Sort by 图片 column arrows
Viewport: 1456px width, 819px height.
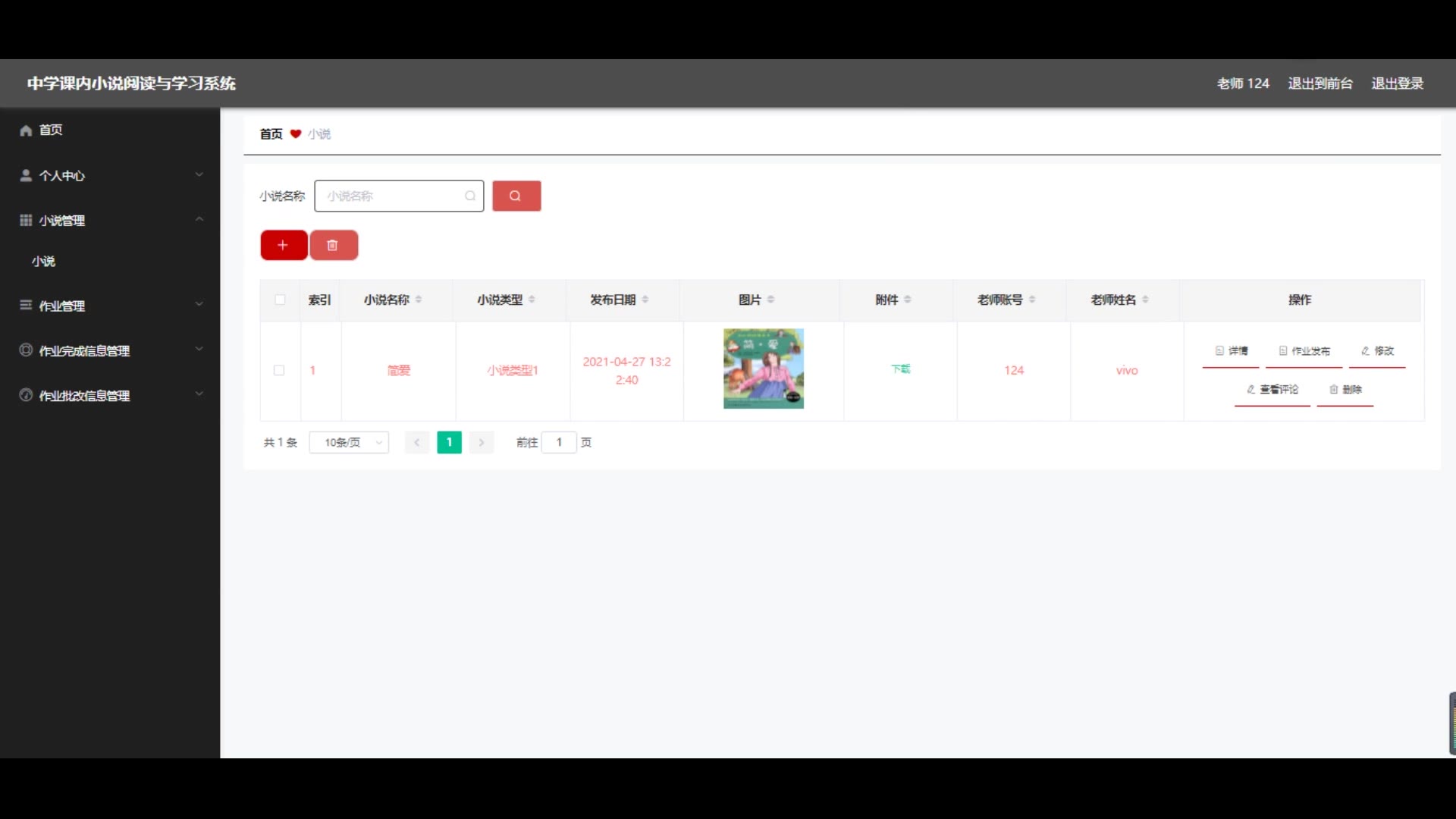(x=770, y=300)
